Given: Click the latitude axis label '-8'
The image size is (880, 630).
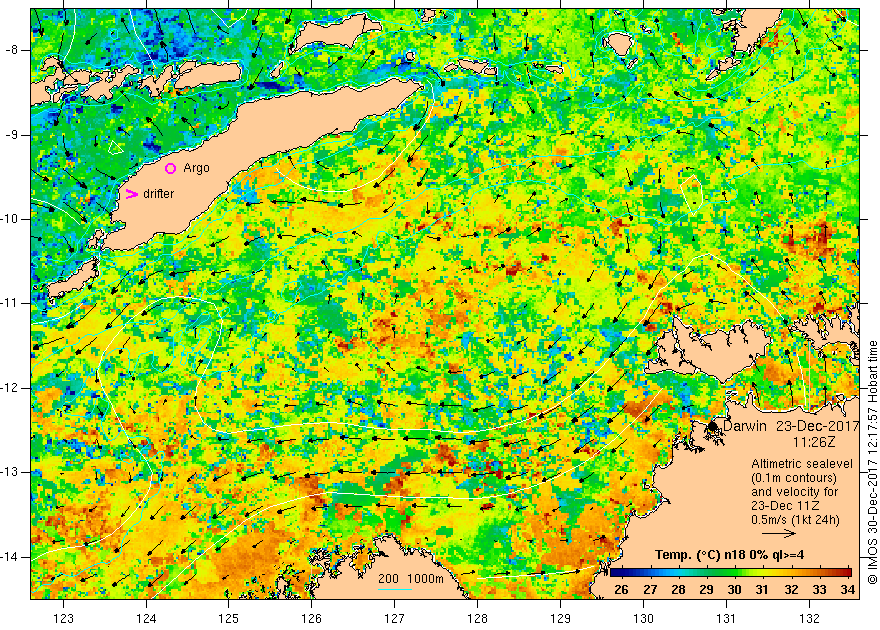Looking at the screenshot, I should pos(12,50).
